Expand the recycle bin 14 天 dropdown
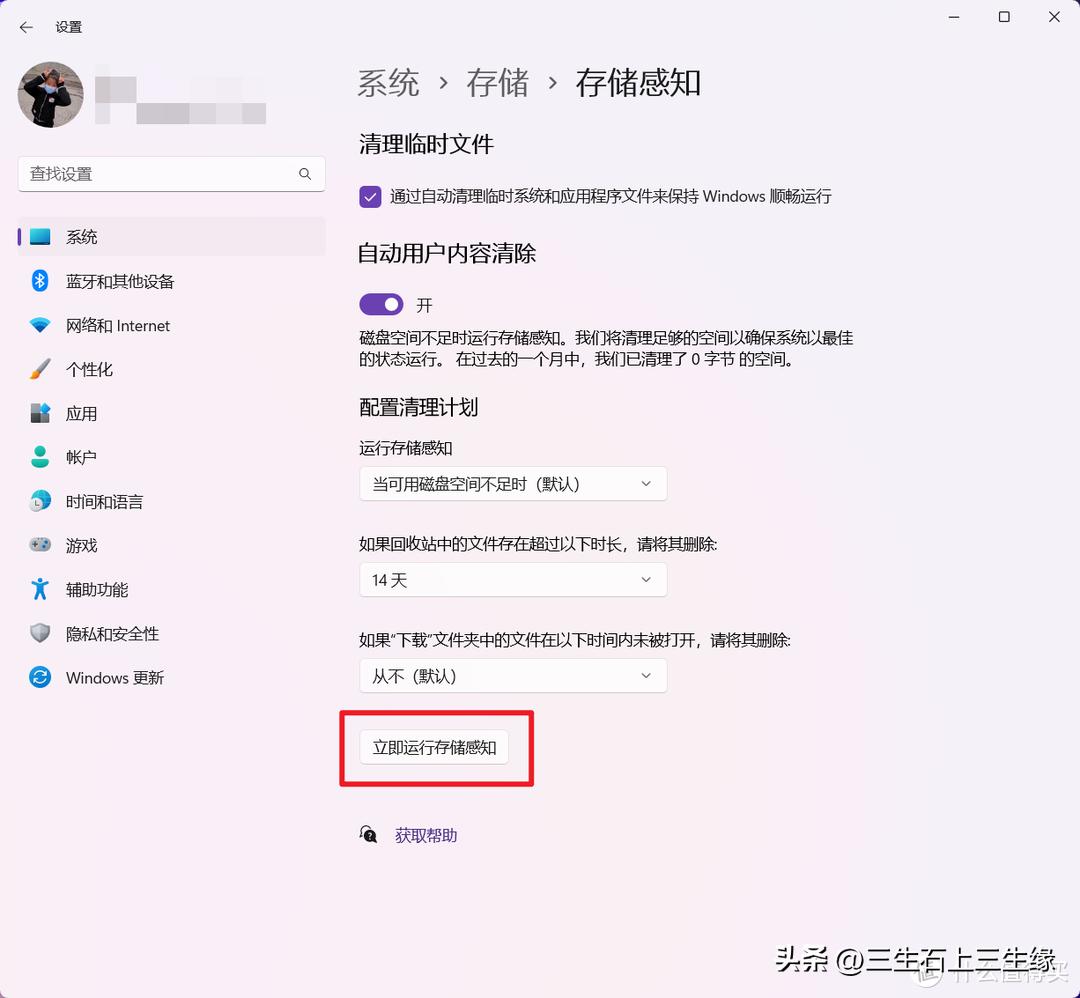 click(513, 579)
